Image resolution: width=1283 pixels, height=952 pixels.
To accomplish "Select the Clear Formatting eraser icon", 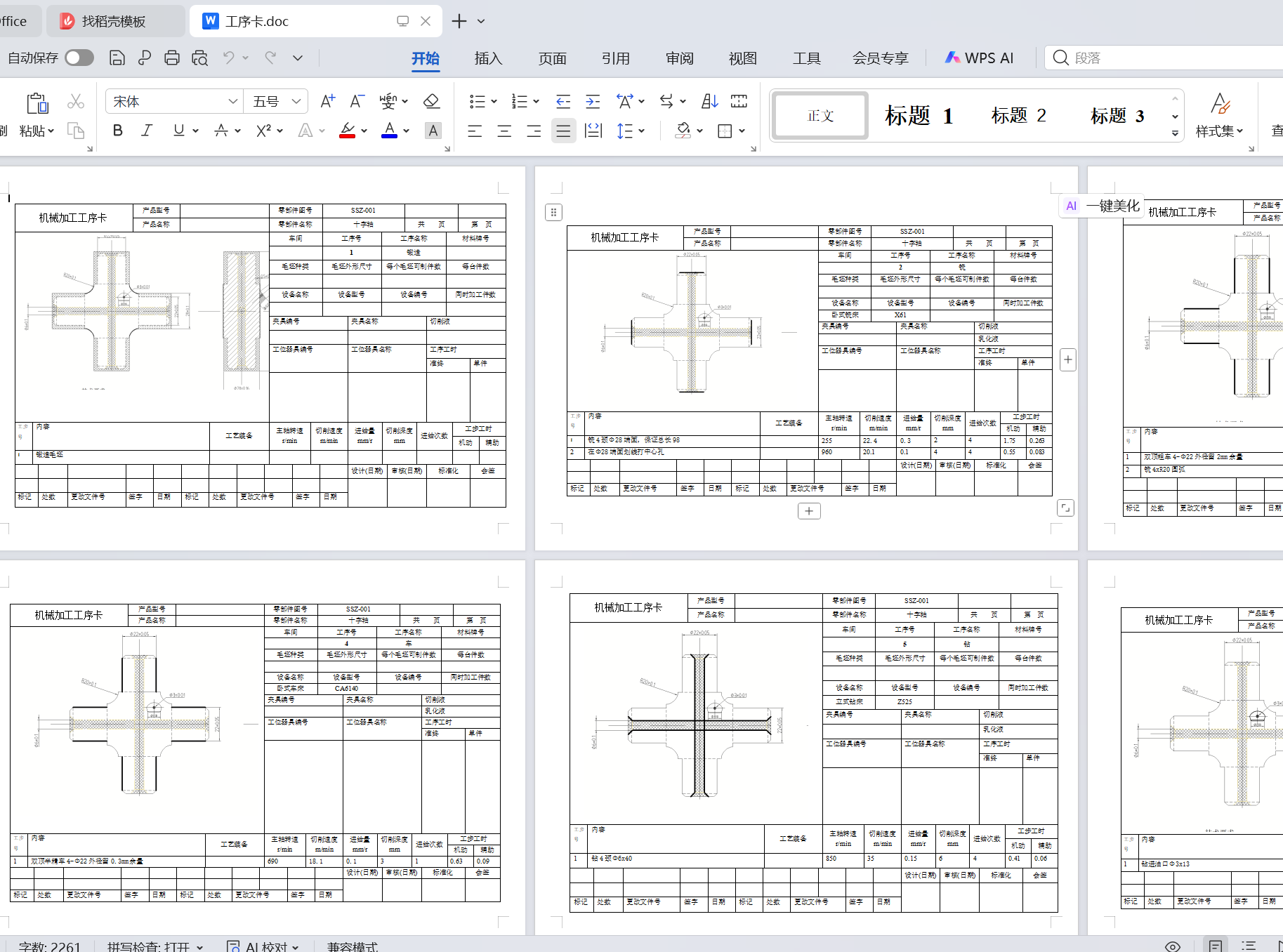I will pos(431,102).
